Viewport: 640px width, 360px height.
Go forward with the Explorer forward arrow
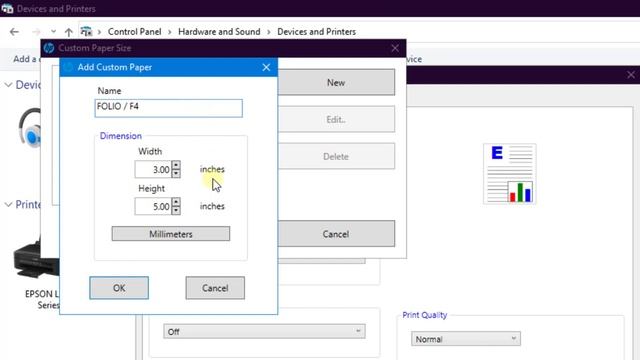36,32
